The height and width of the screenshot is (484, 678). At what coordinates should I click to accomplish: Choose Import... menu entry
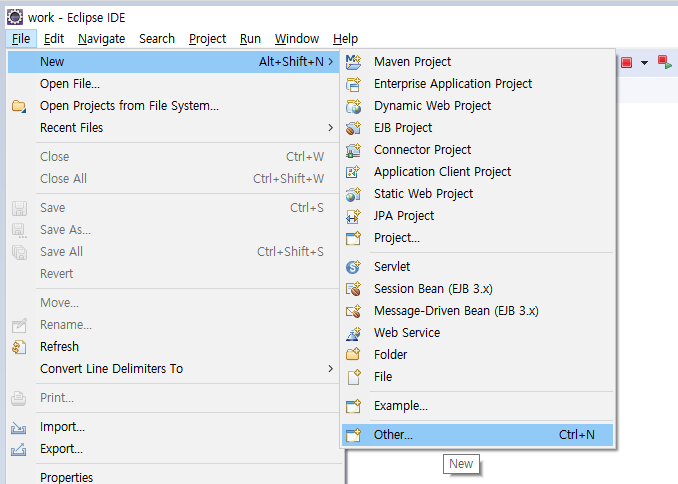173,427
